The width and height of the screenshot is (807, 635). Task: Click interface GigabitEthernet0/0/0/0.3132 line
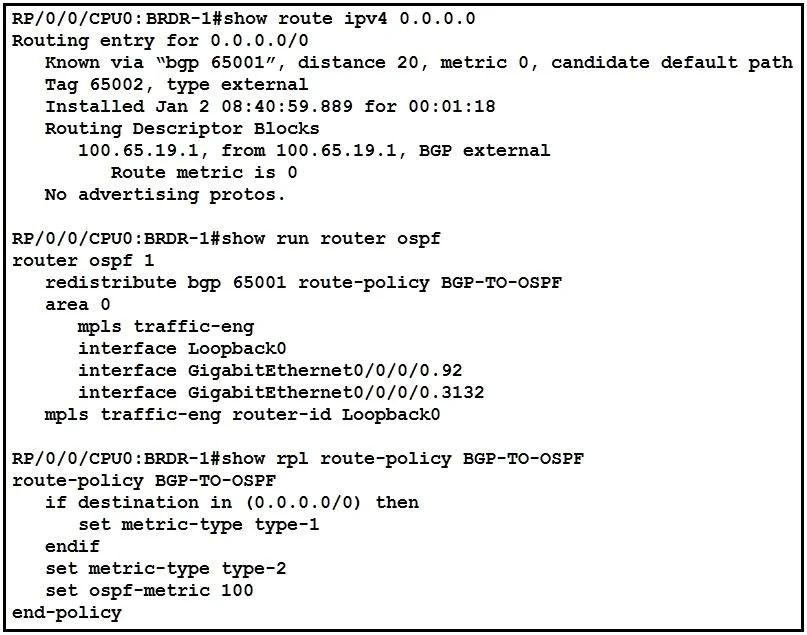tap(281, 393)
